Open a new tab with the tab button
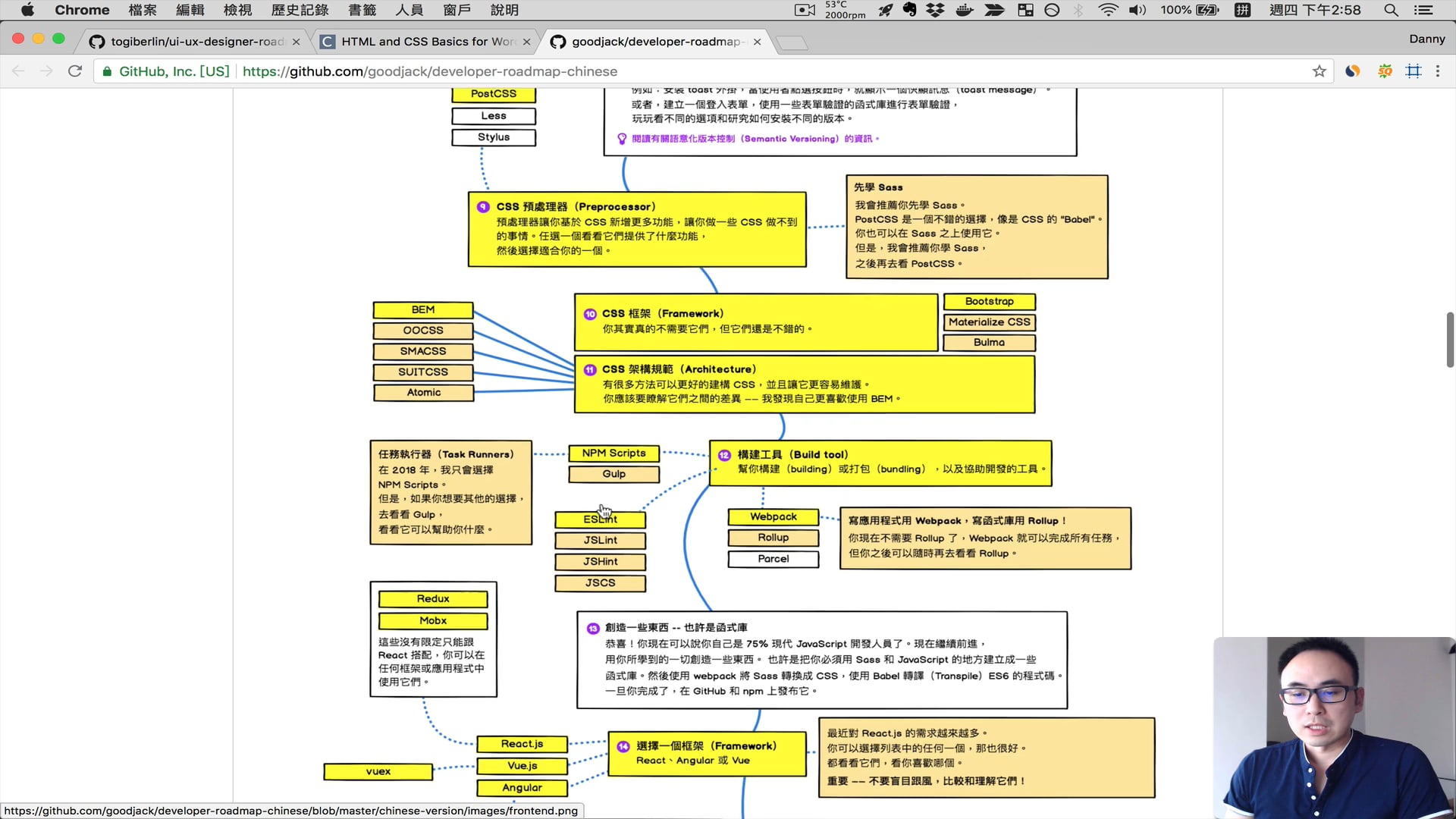 coord(792,42)
